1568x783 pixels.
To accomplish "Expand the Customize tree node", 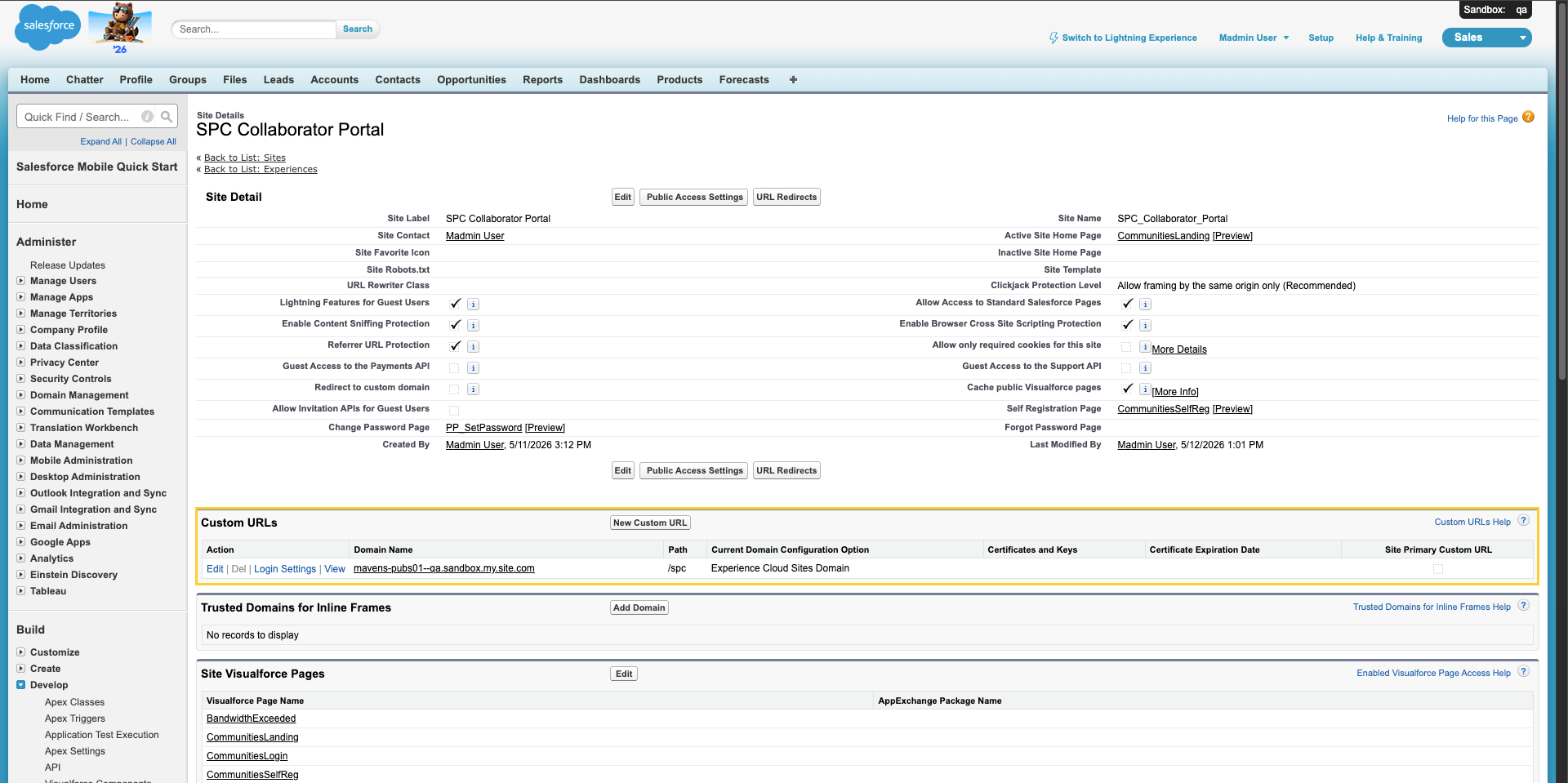I will (x=21, y=652).
